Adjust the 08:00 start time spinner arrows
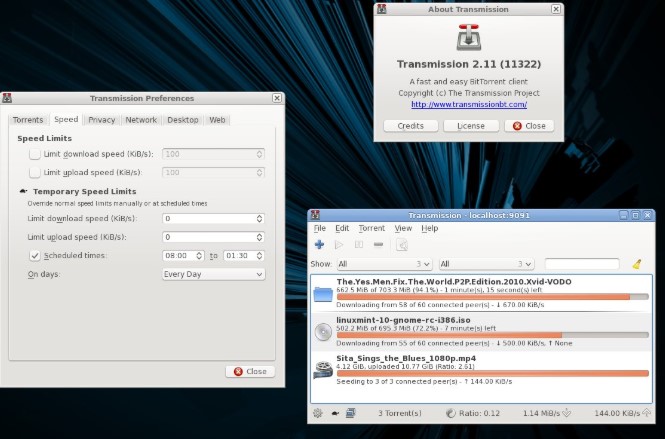The width and height of the screenshot is (665, 439). point(199,256)
